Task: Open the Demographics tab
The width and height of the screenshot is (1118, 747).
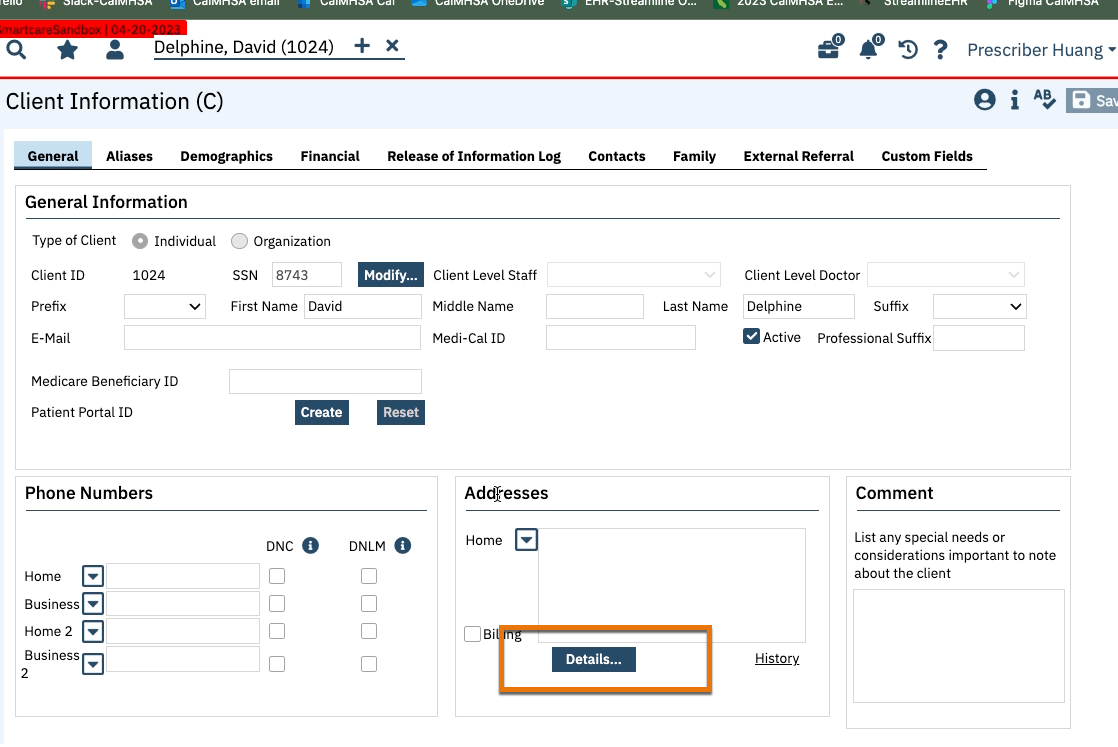Action: pyautogui.click(x=226, y=156)
